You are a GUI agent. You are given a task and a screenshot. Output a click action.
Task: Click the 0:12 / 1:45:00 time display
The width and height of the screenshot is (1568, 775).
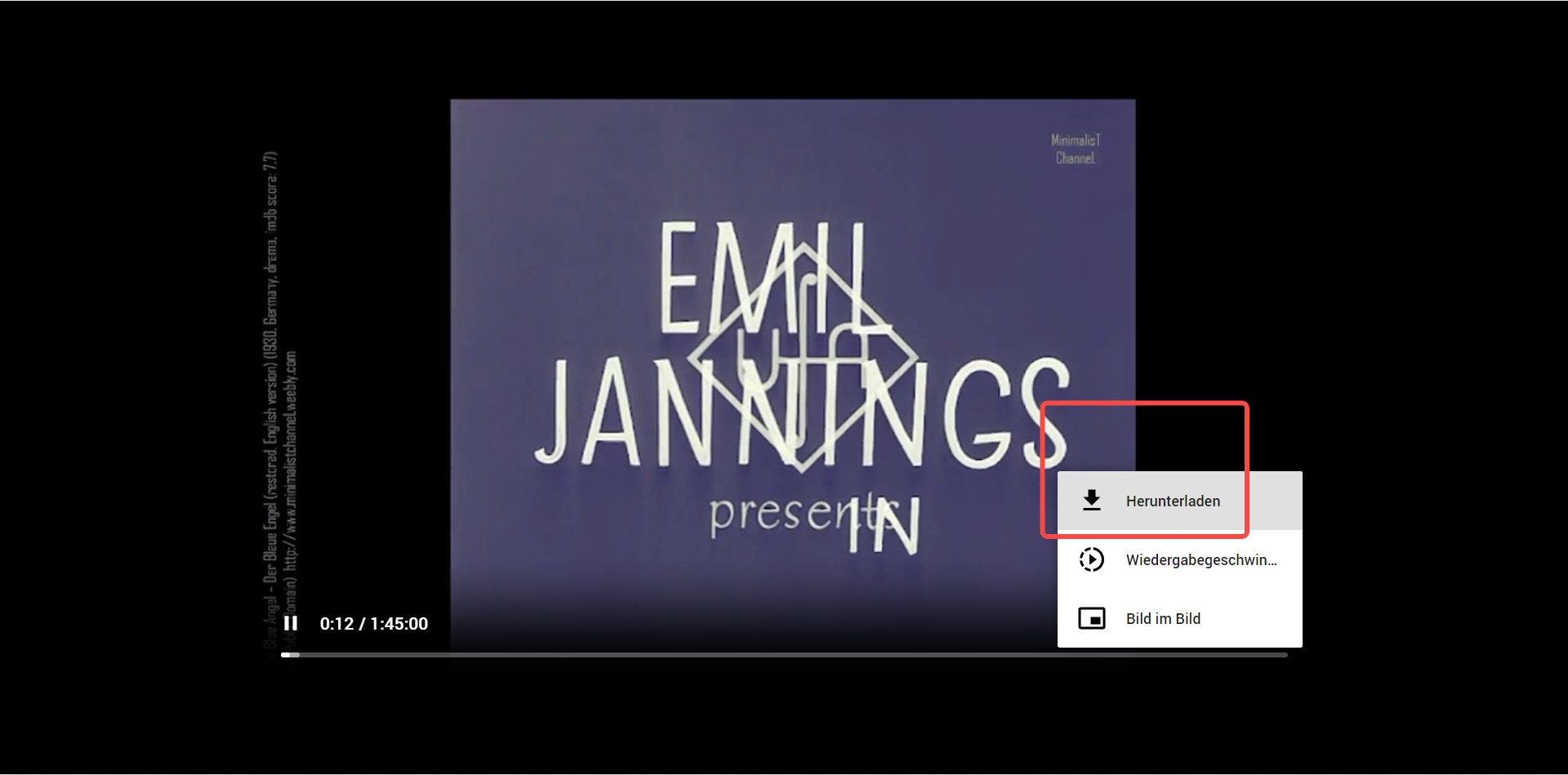(x=374, y=624)
